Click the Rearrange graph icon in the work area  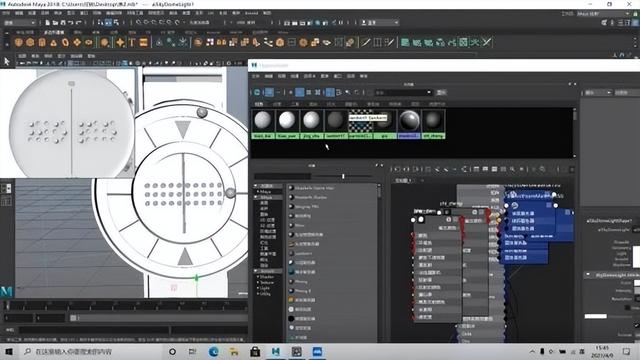pyautogui.click(x=465, y=169)
